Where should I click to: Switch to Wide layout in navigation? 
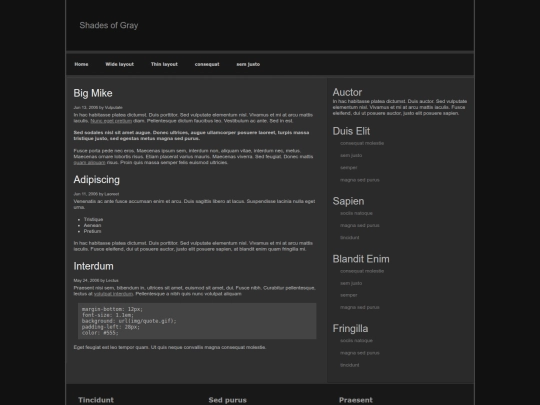coord(120,64)
